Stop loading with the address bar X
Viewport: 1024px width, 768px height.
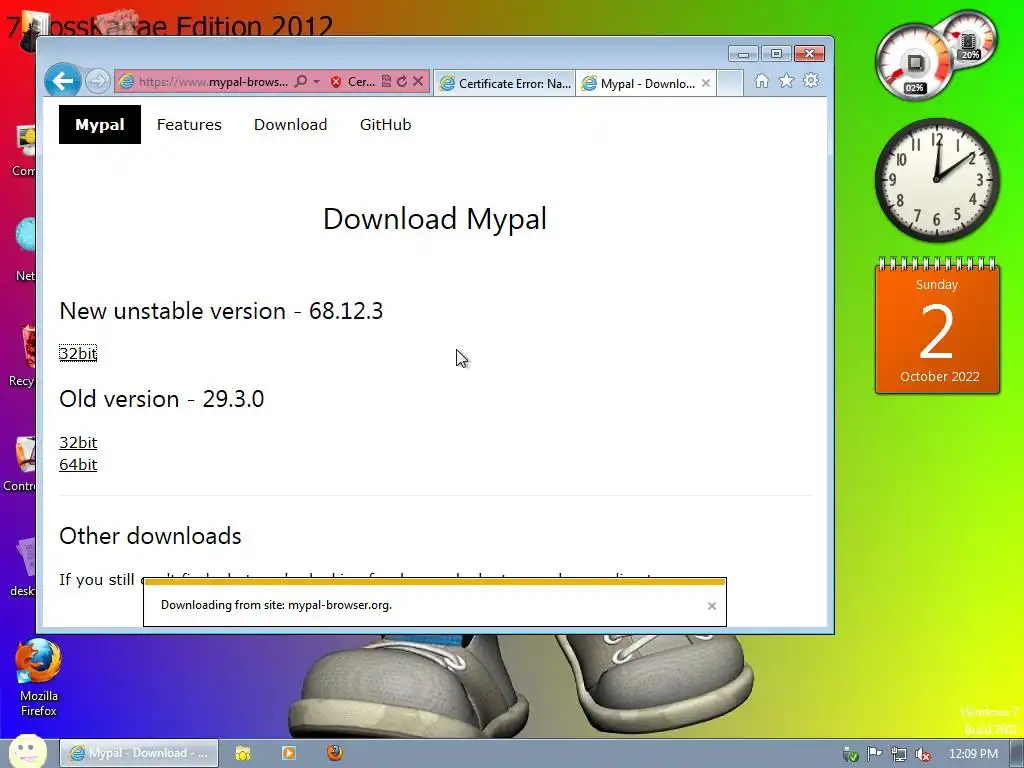coord(418,82)
